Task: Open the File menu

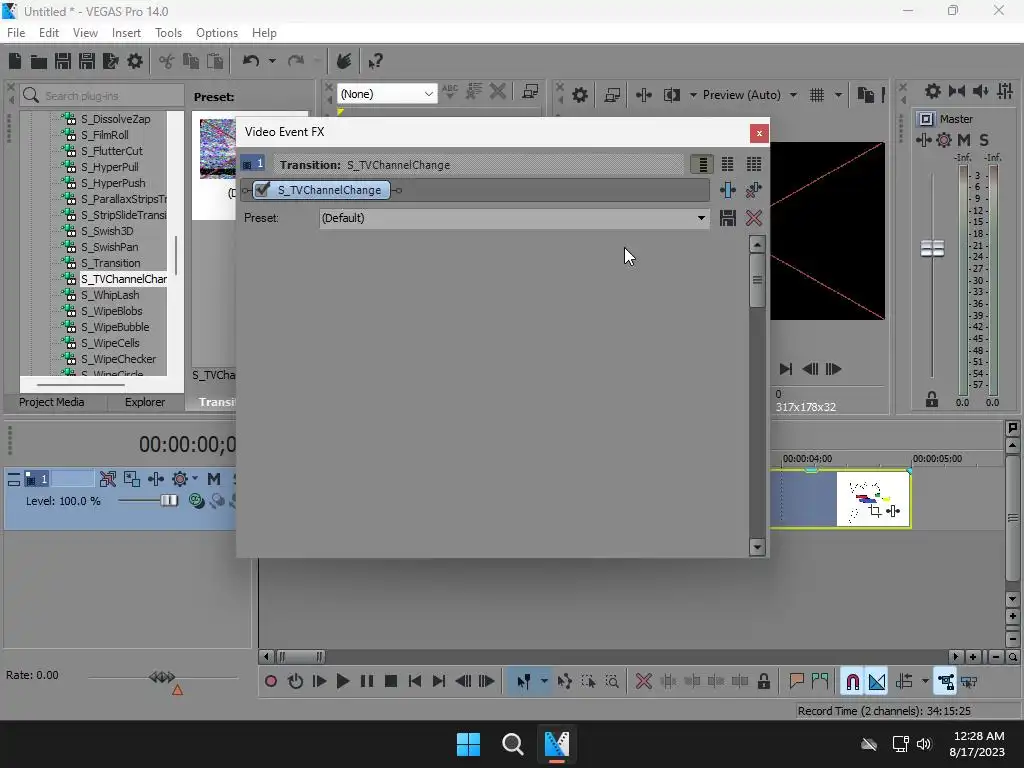Action: [16, 33]
